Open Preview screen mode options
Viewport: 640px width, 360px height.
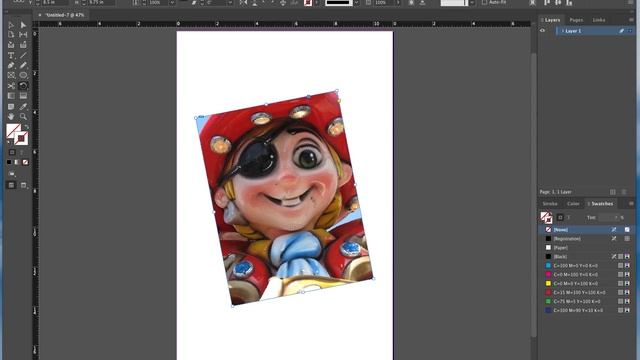click(24, 185)
